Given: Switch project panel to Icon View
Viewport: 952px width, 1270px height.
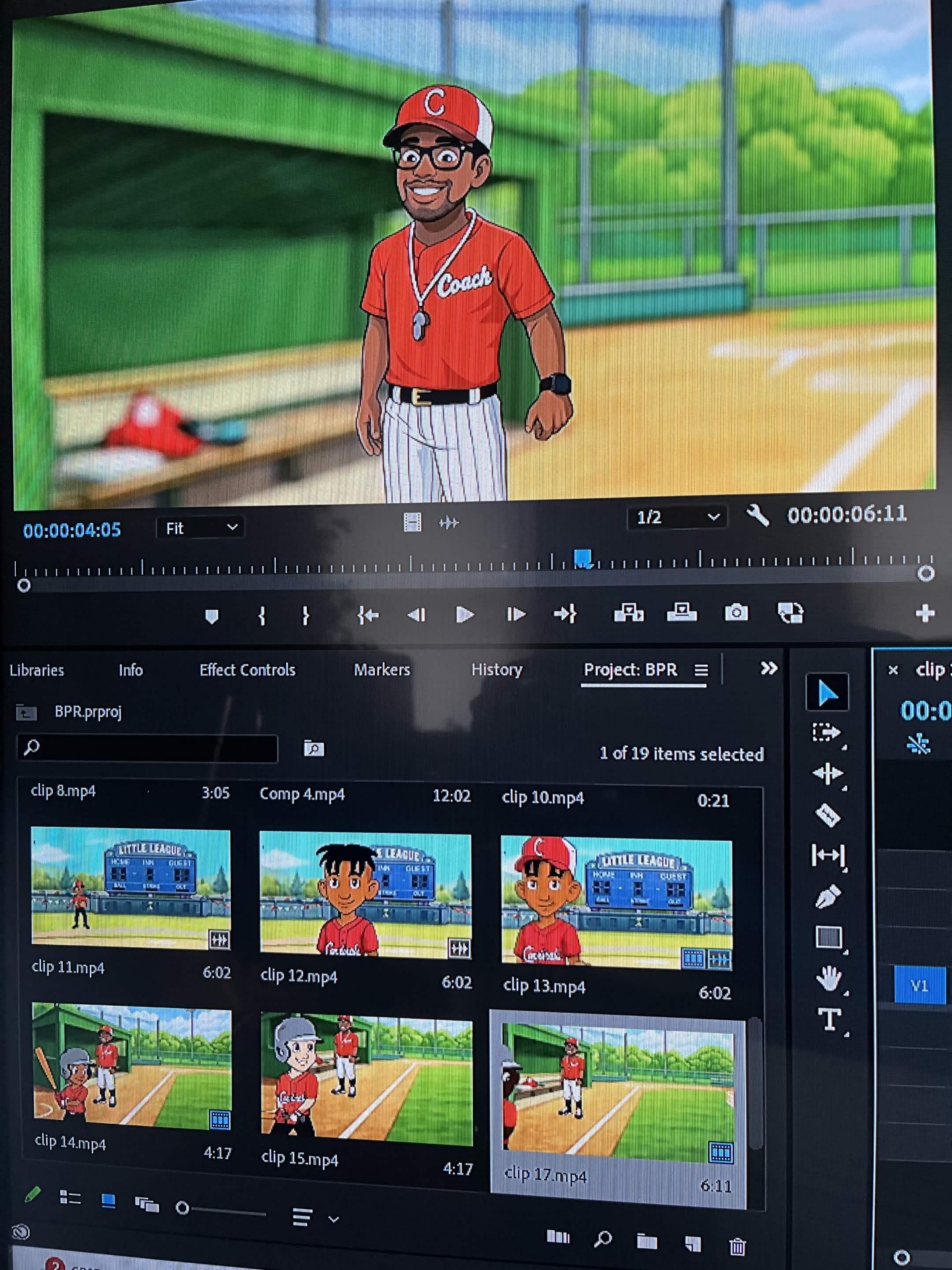Looking at the screenshot, I should tap(108, 1201).
